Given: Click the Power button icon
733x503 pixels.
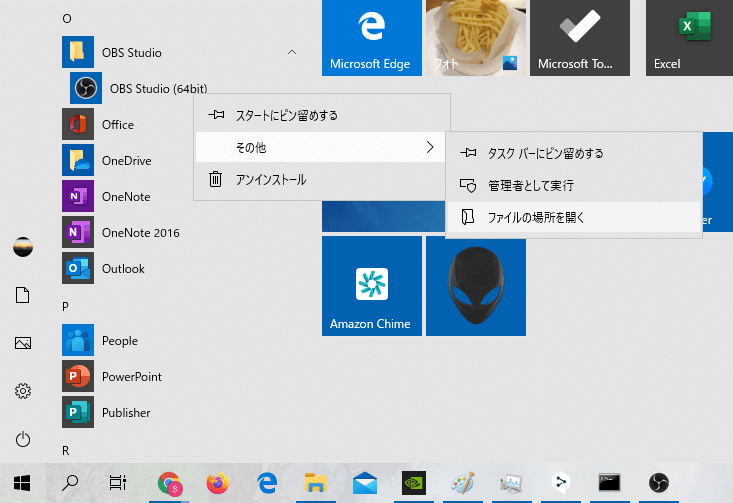Looking at the screenshot, I should coord(23,439).
